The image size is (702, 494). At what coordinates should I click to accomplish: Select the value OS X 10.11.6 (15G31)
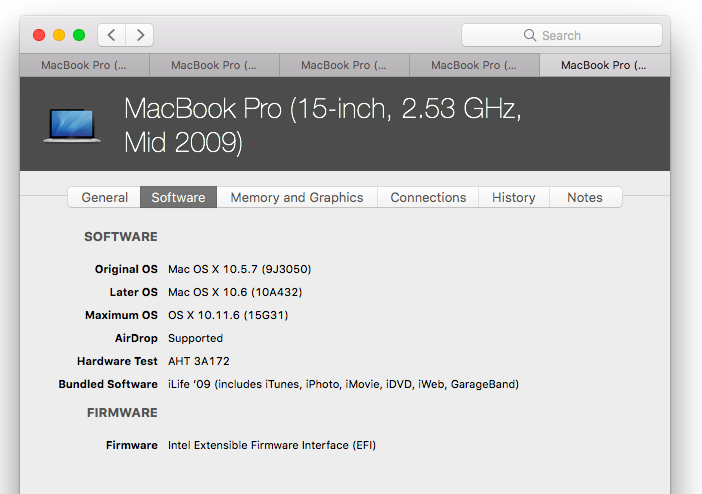coord(228,315)
